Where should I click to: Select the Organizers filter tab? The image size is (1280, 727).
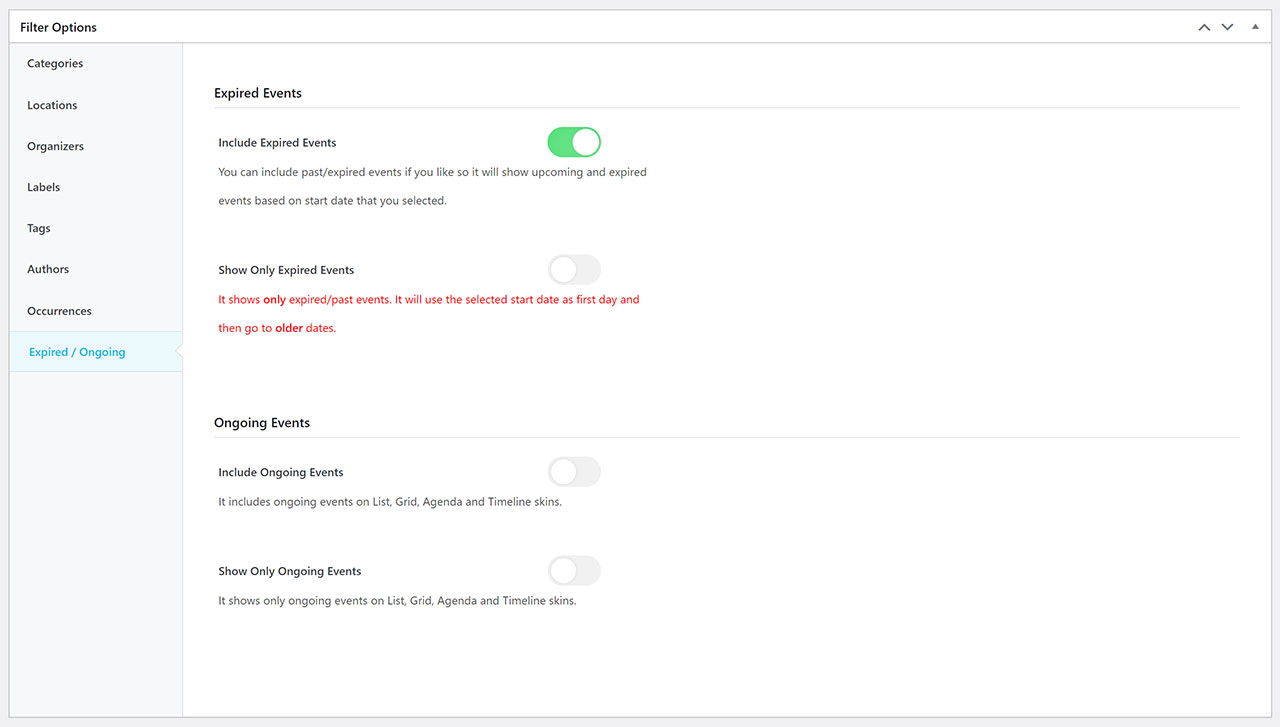click(x=55, y=146)
